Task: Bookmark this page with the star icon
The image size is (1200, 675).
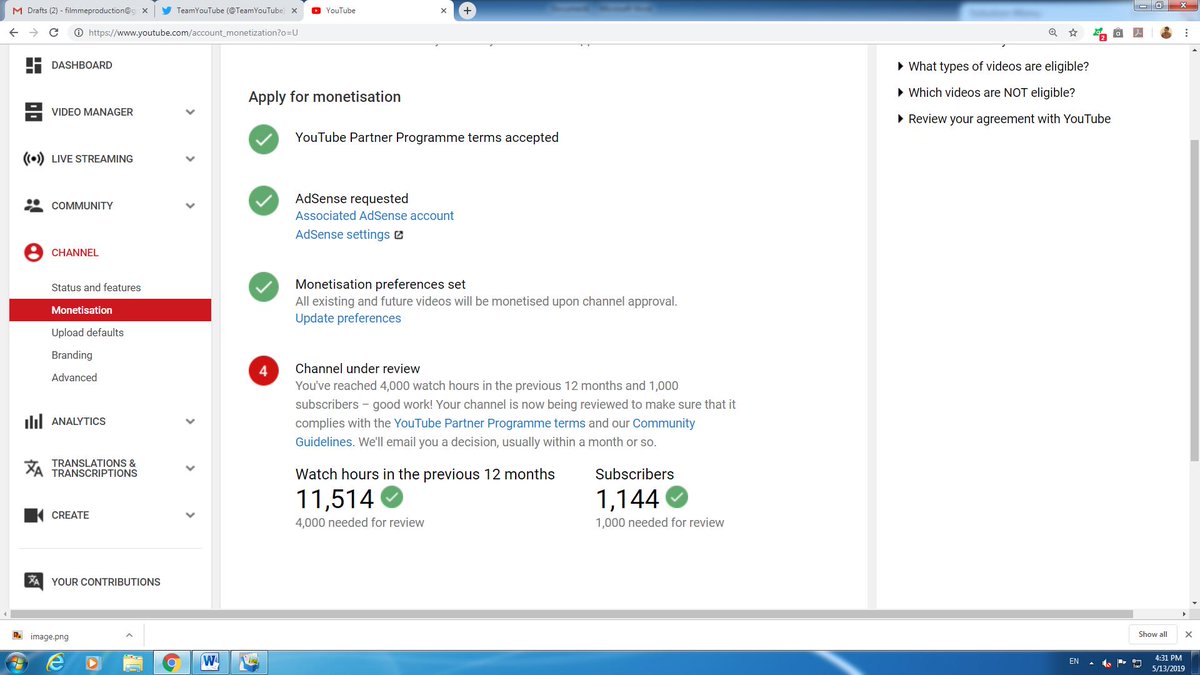Action: 1073,32
